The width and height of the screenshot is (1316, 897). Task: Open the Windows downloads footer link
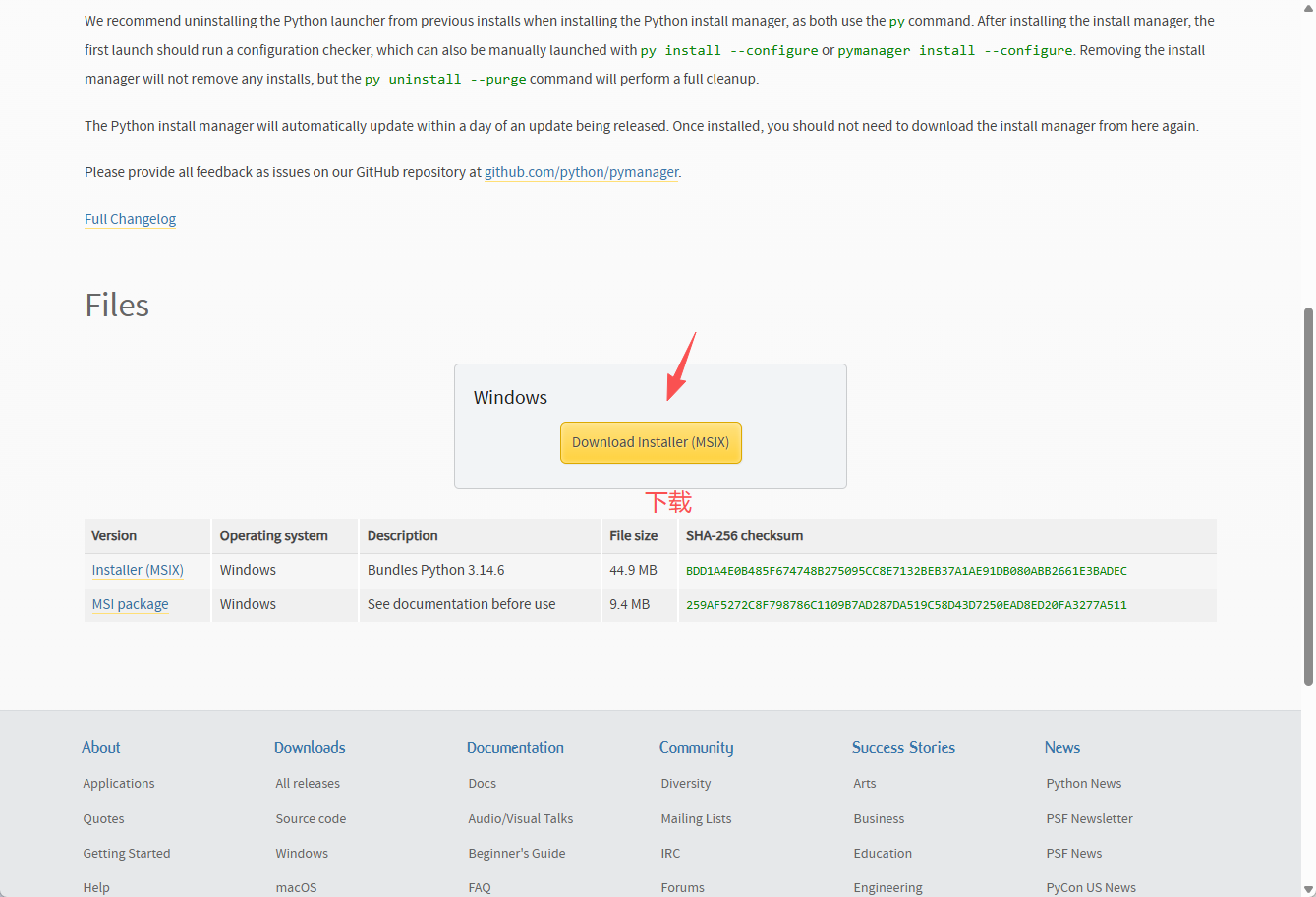coord(302,853)
